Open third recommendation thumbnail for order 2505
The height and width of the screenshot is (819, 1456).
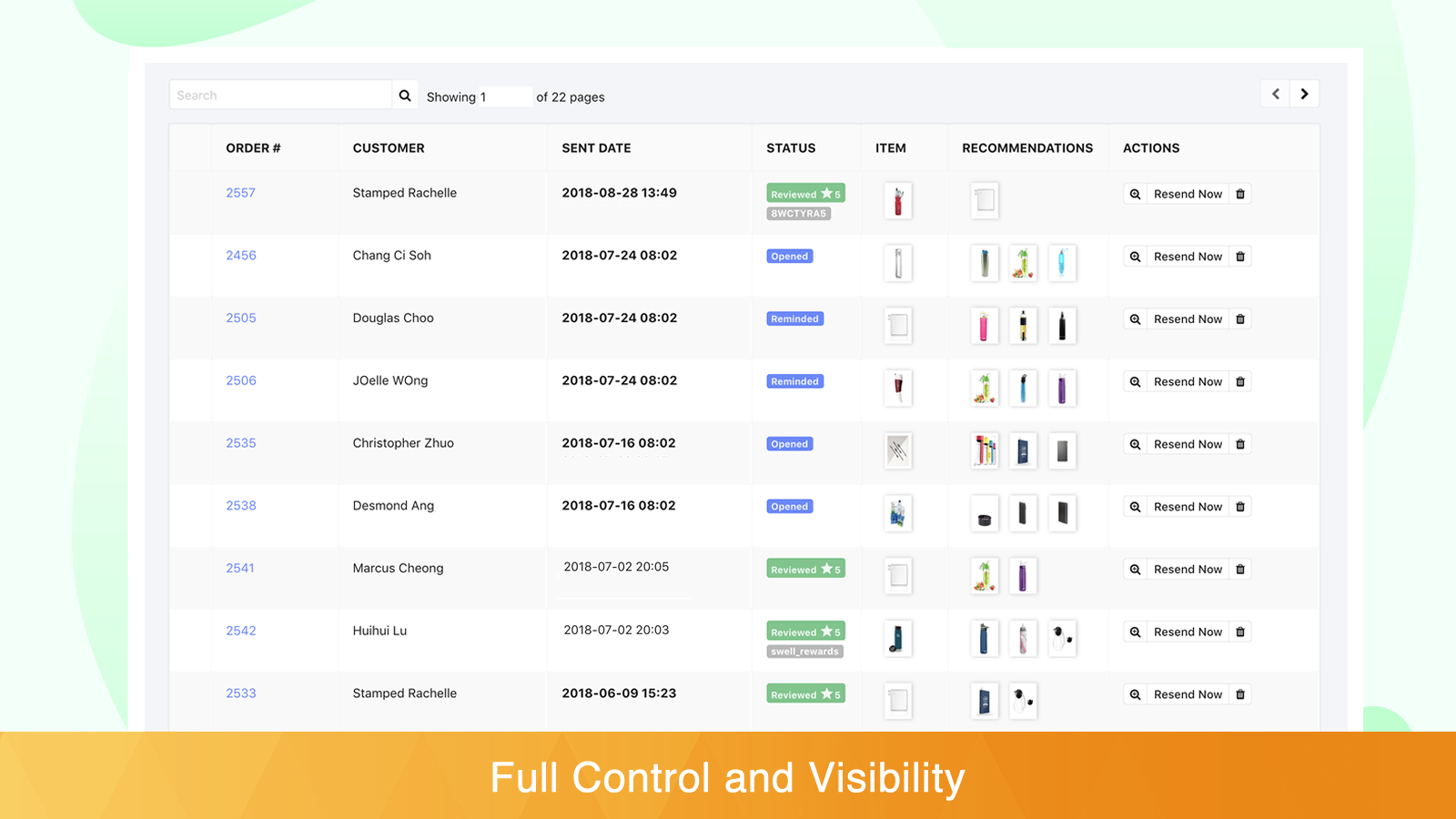click(1062, 326)
